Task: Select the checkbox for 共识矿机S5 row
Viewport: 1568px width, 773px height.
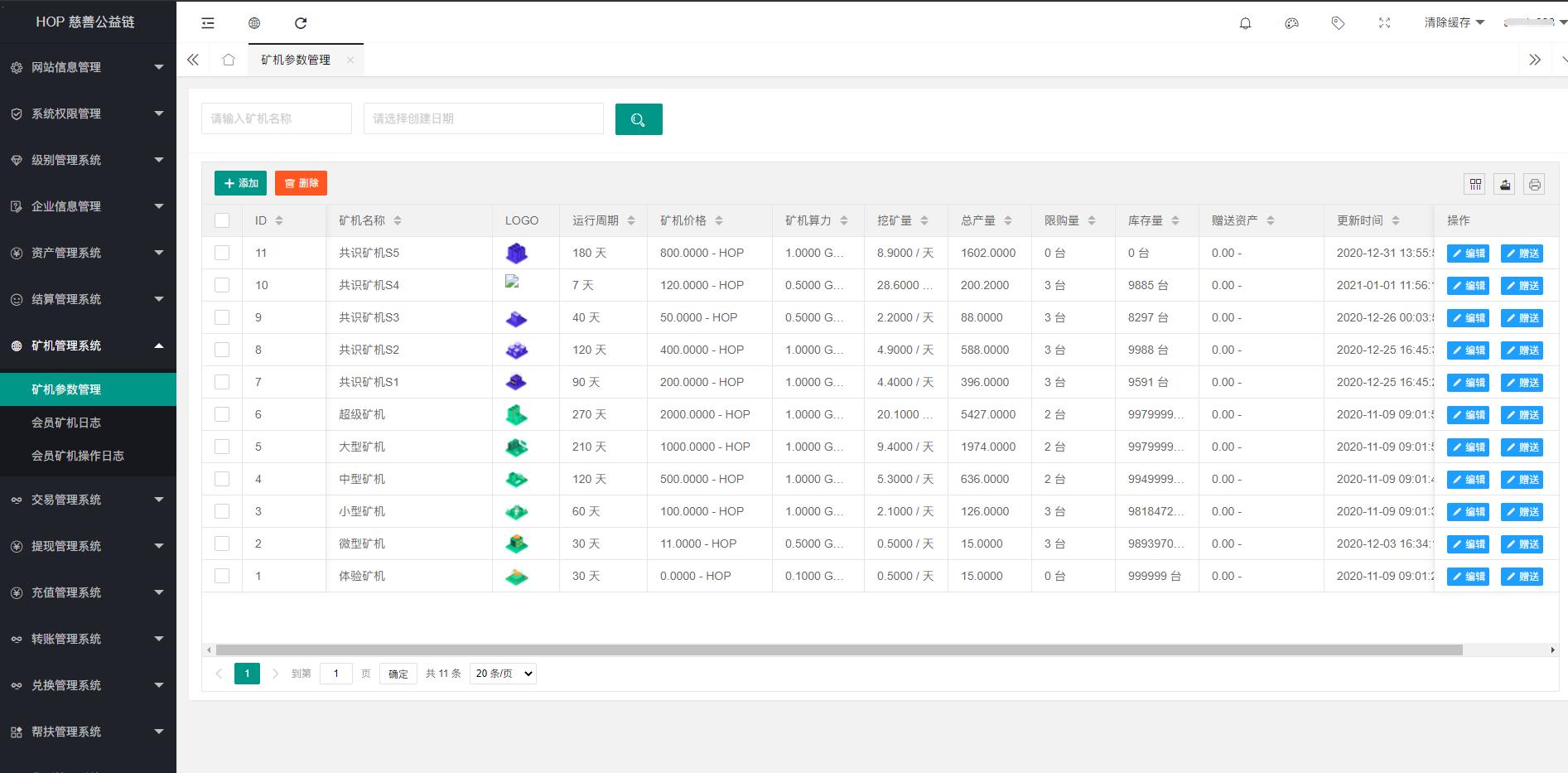Action: pyautogui.click(x=222, y=253)
